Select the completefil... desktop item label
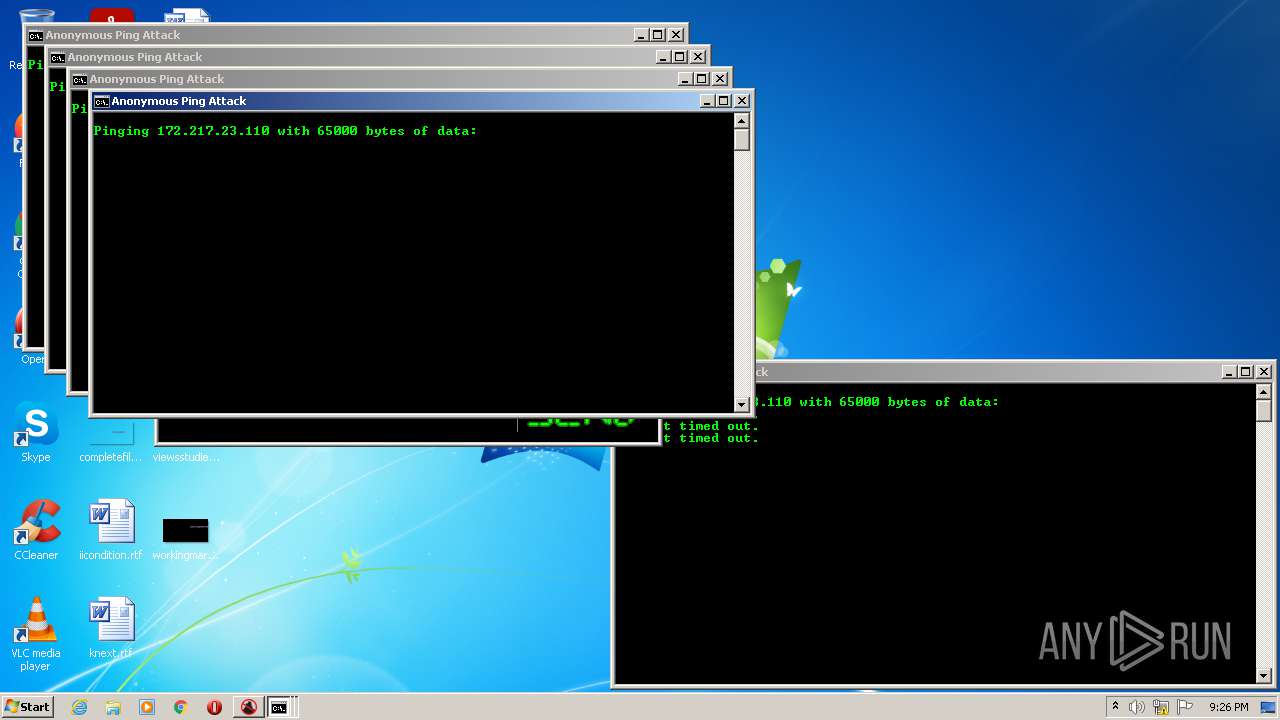This screenshot has height=720, width=1280. 111,457
